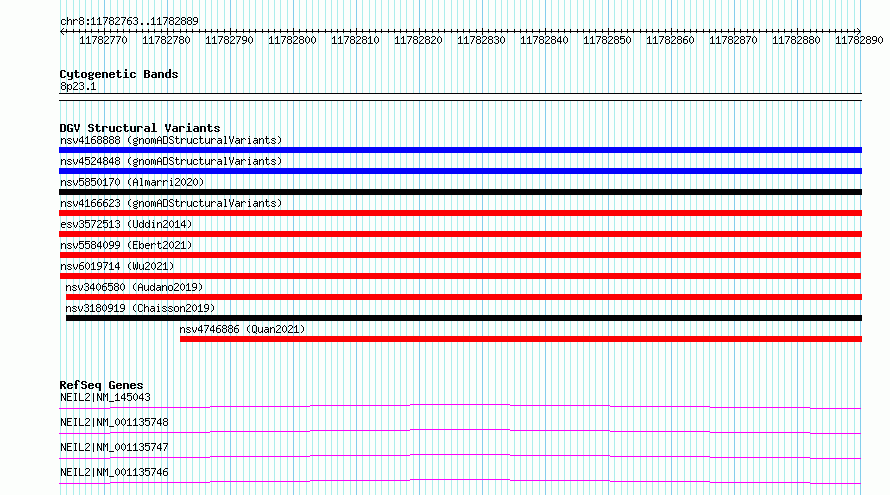Open variant label nsv4524848 (gnomADStructuralVariants)
890x495 pixels.
pos(171,161)
